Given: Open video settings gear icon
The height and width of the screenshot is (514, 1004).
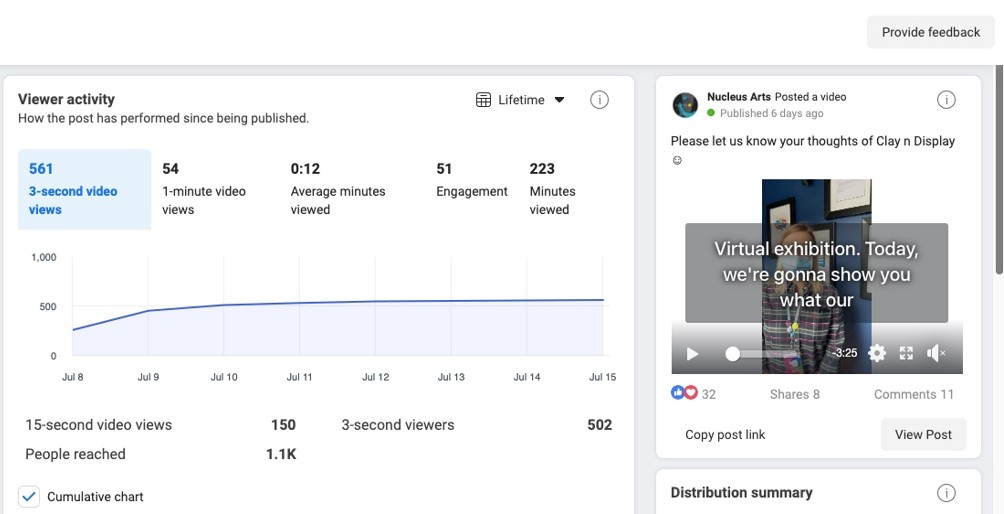Looking at the screenshot, I should (877, 353).
